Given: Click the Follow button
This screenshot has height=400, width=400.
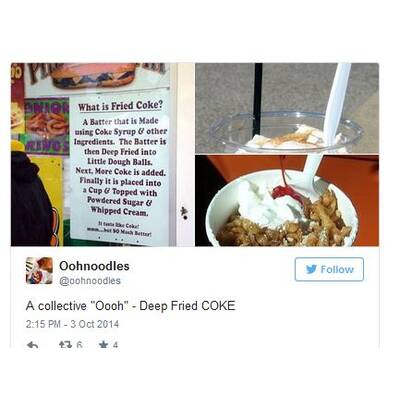Looking at the screenshot, I should pos(329,269).
